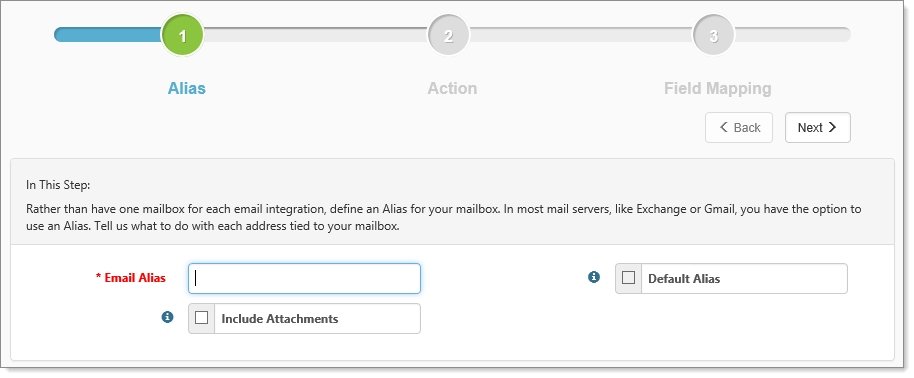914x378 pixels.
Task: Jump to step 3 circle
Action: click(713, 36)
